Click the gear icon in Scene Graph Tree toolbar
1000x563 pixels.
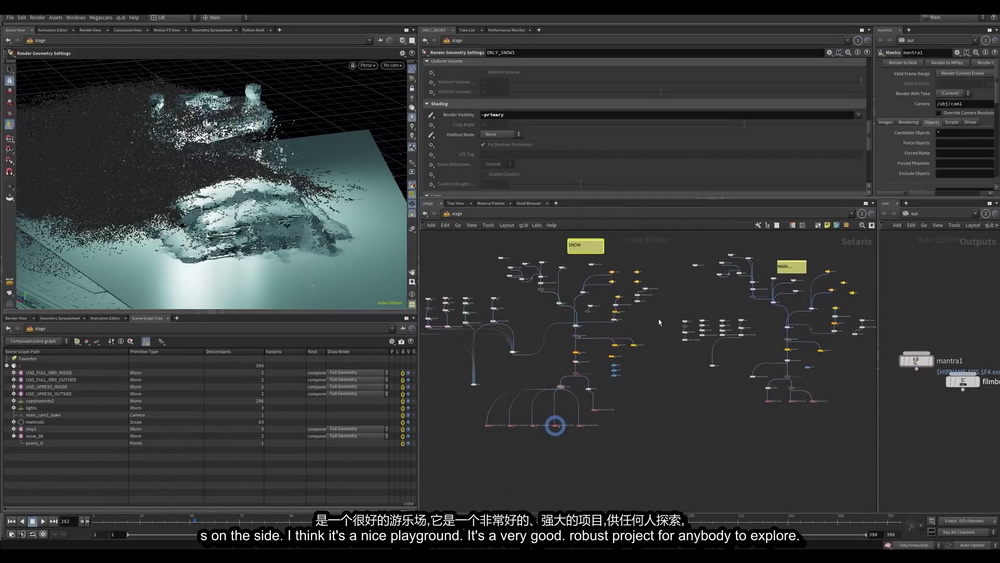pyautogui.click(x=392, y=341)
